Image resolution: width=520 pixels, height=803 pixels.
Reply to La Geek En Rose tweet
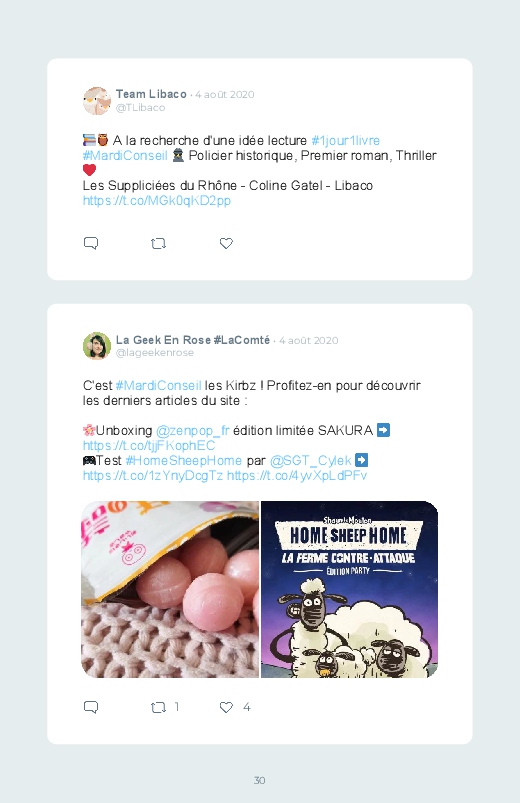pyautogui.click(x=91, y=707)
